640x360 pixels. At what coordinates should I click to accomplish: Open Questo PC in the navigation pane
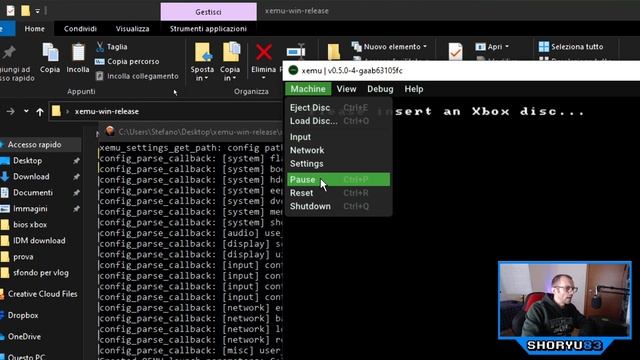pos(28,356)
